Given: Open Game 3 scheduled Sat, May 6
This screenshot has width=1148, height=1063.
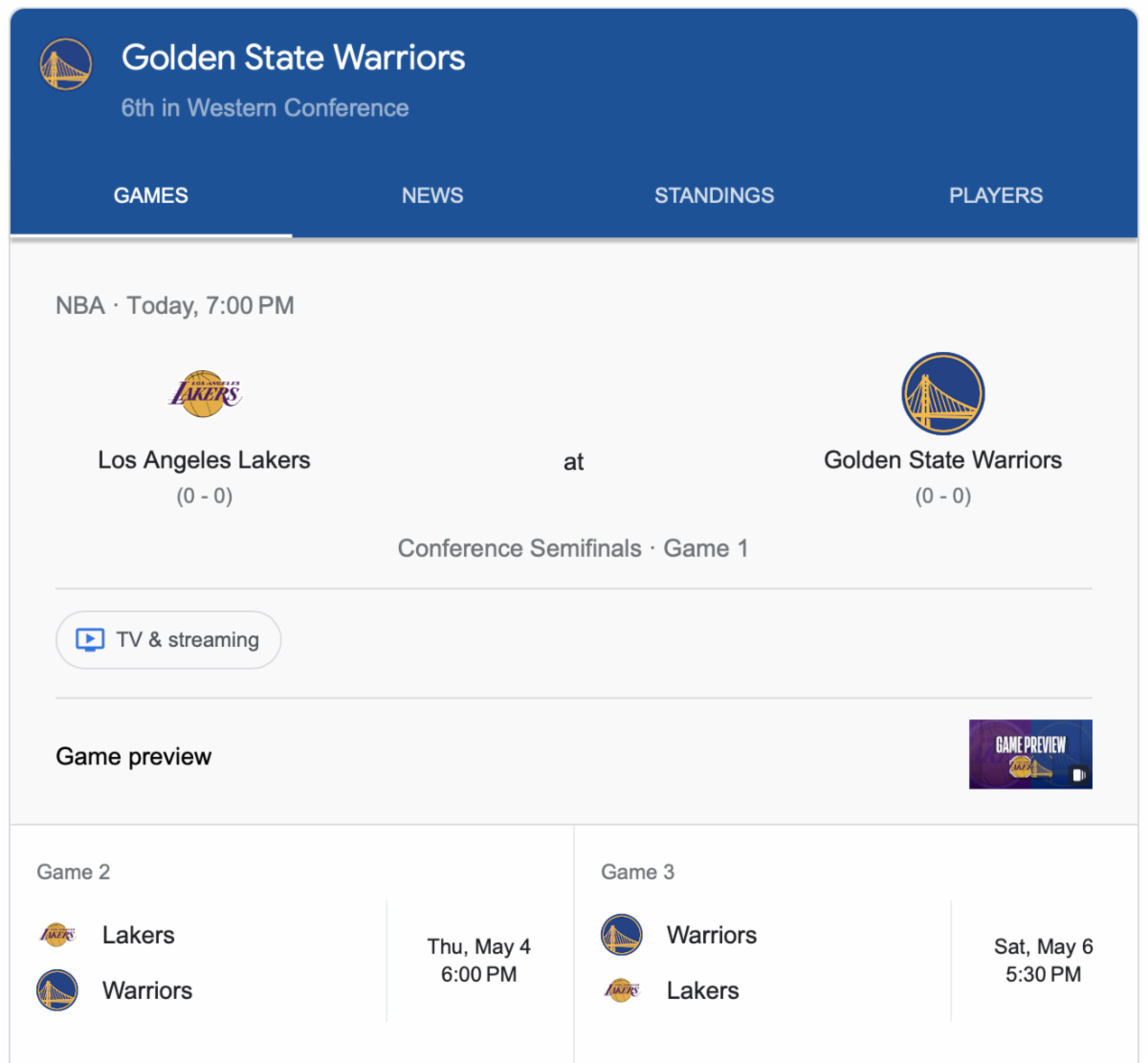Looking at the screenshot, I should pyautogui.click(x=1043, y=961).
